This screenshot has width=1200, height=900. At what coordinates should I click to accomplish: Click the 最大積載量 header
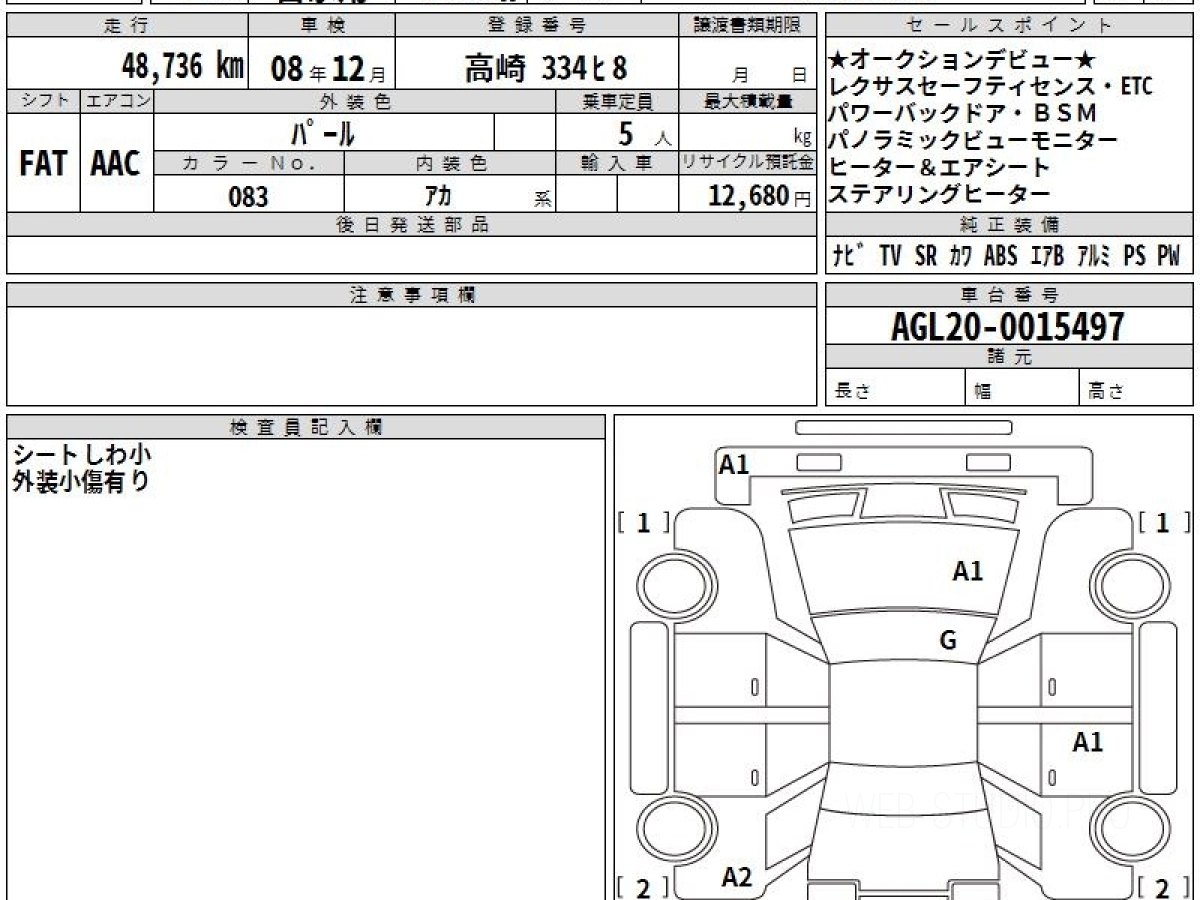point(748,101)
